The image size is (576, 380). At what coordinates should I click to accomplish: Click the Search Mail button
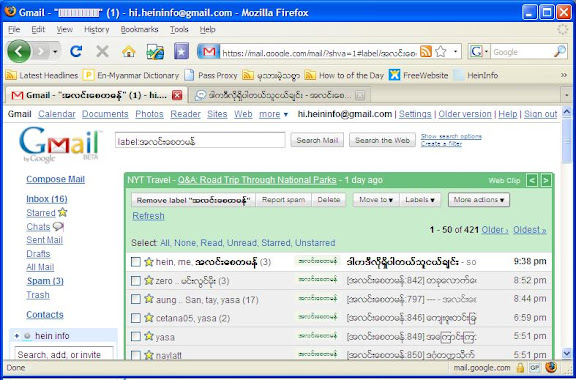(317, 140)
